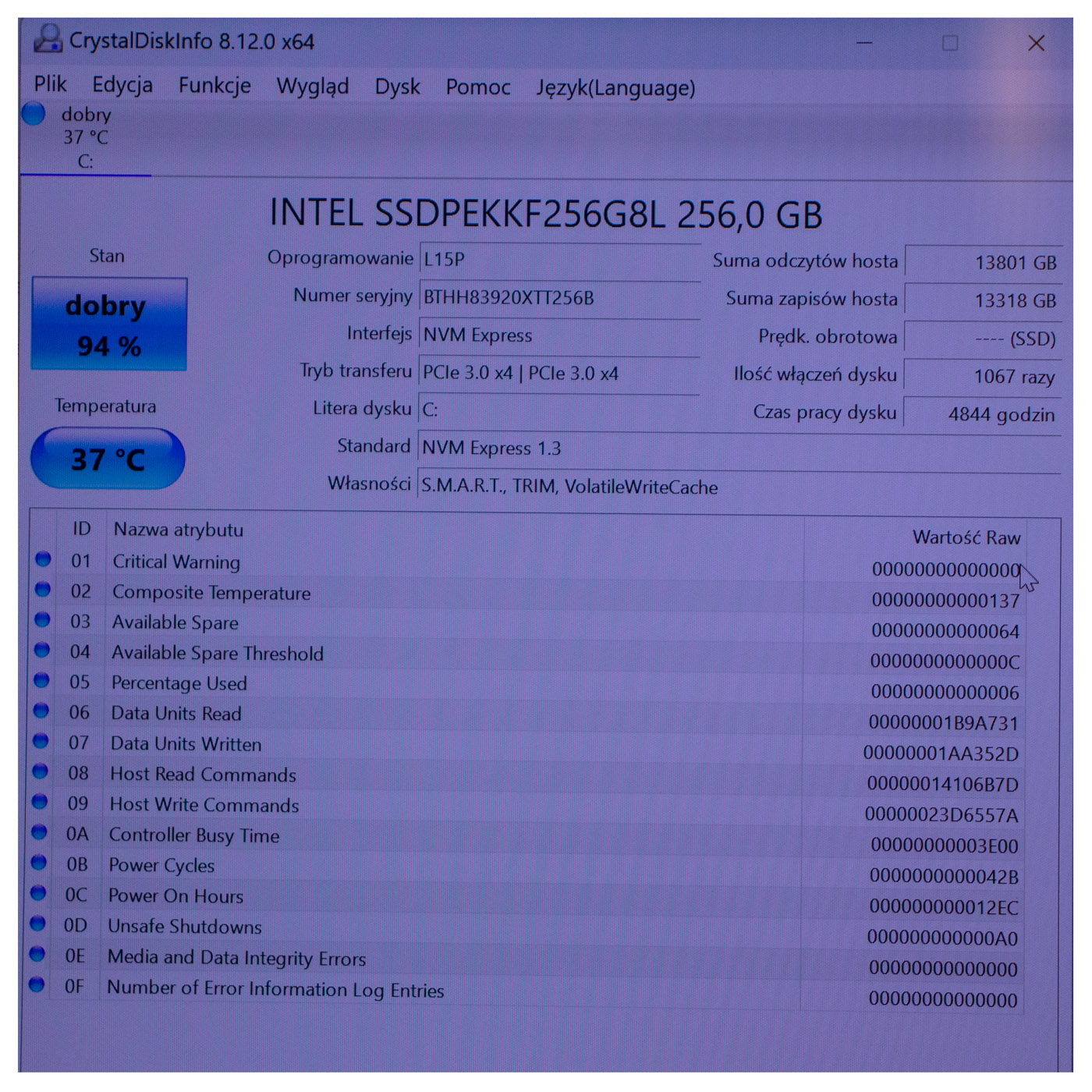Click the status orb for Media and Data Integrity Errors
1092x1092 pixels.
click(x=37, y=954)
